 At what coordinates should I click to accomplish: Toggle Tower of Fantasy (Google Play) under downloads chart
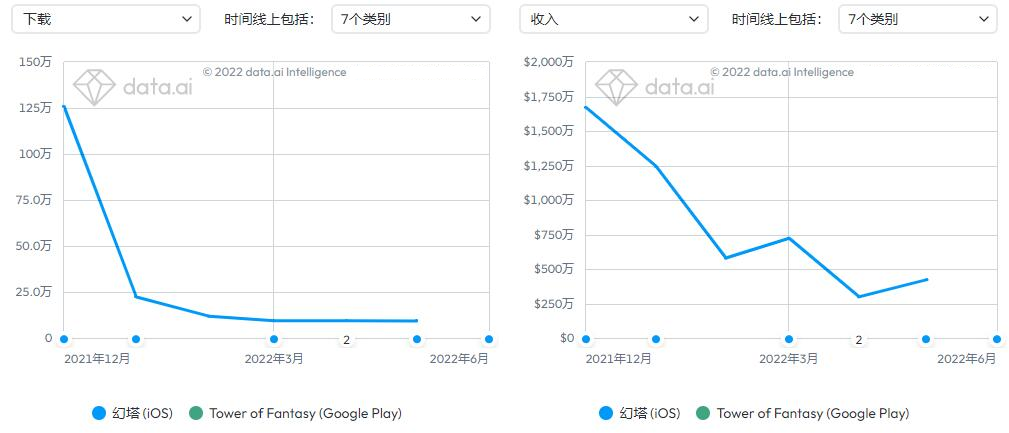click(295, 413)
